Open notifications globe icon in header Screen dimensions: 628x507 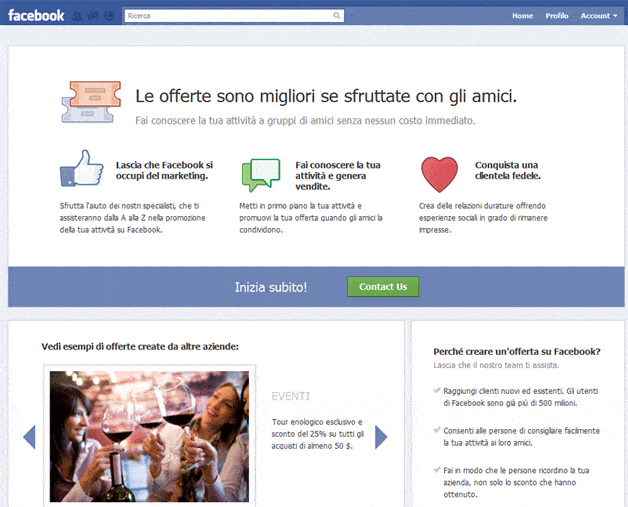coord(109,16)
